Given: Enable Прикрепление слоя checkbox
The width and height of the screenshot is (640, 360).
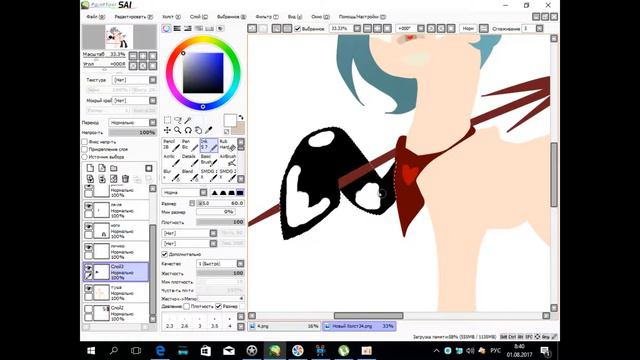Looking at the screenshot, I should 85,149.
